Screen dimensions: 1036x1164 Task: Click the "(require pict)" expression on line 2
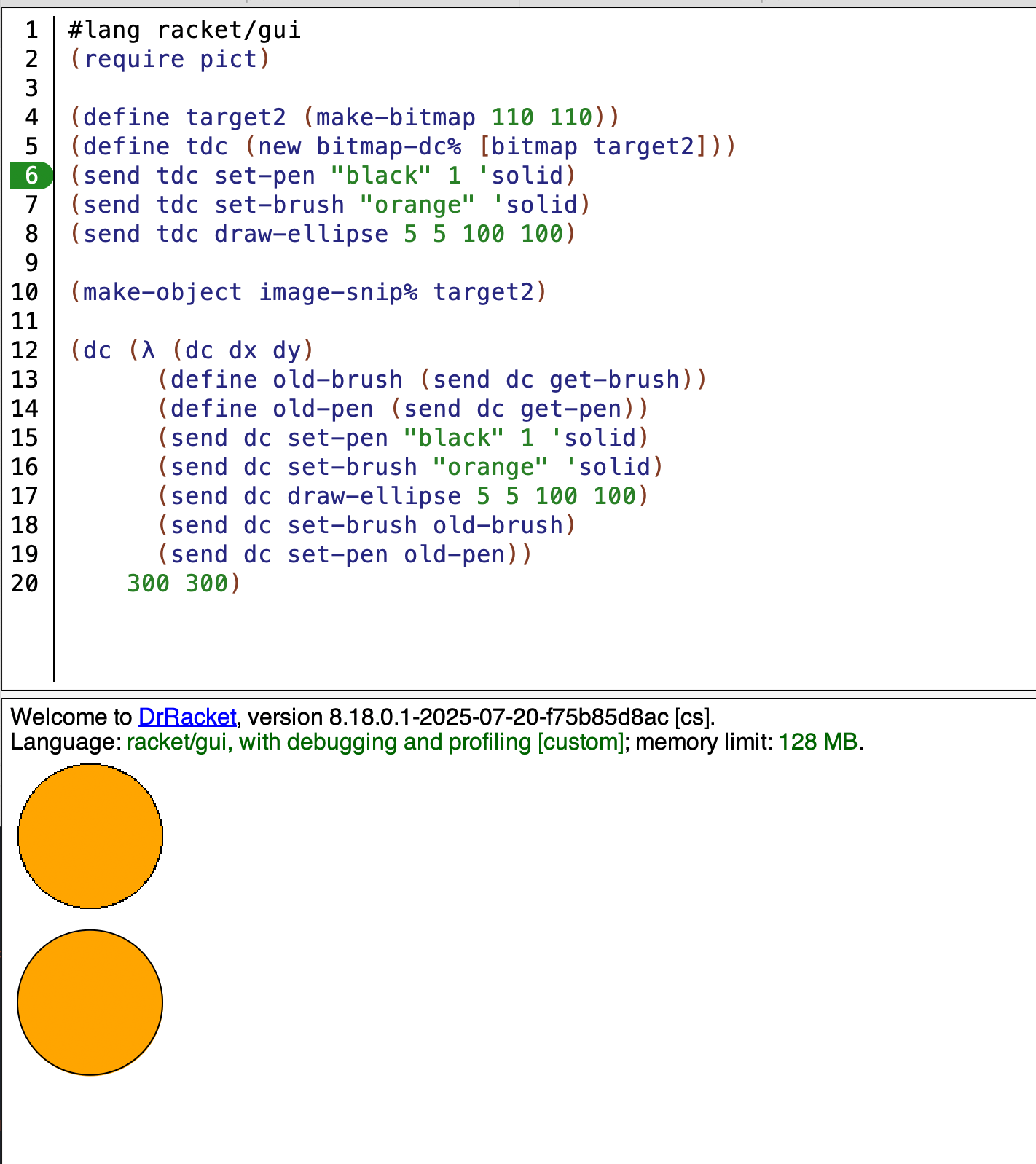170,59
